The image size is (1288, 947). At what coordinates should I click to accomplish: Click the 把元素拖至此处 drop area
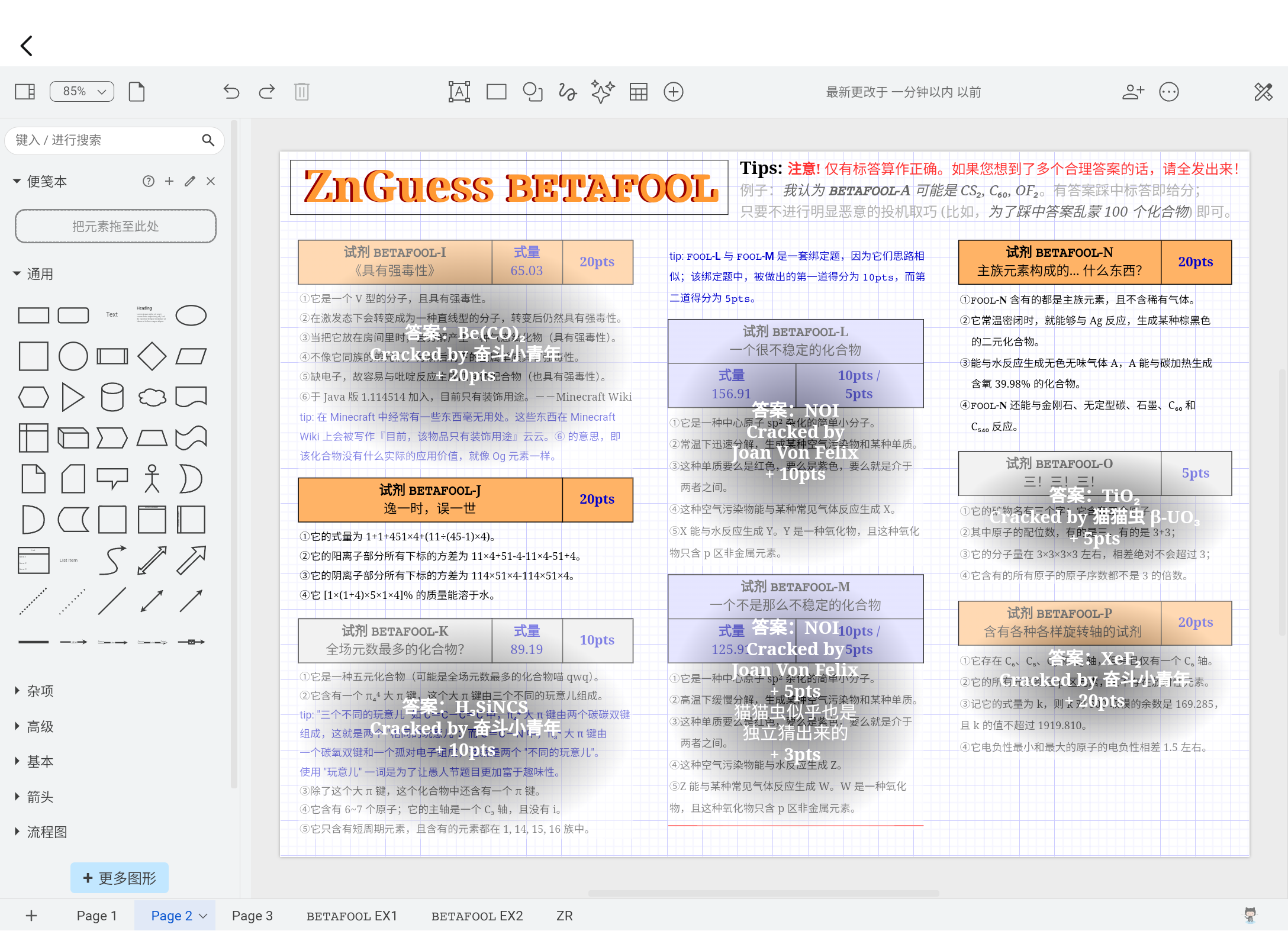[115, 226]
